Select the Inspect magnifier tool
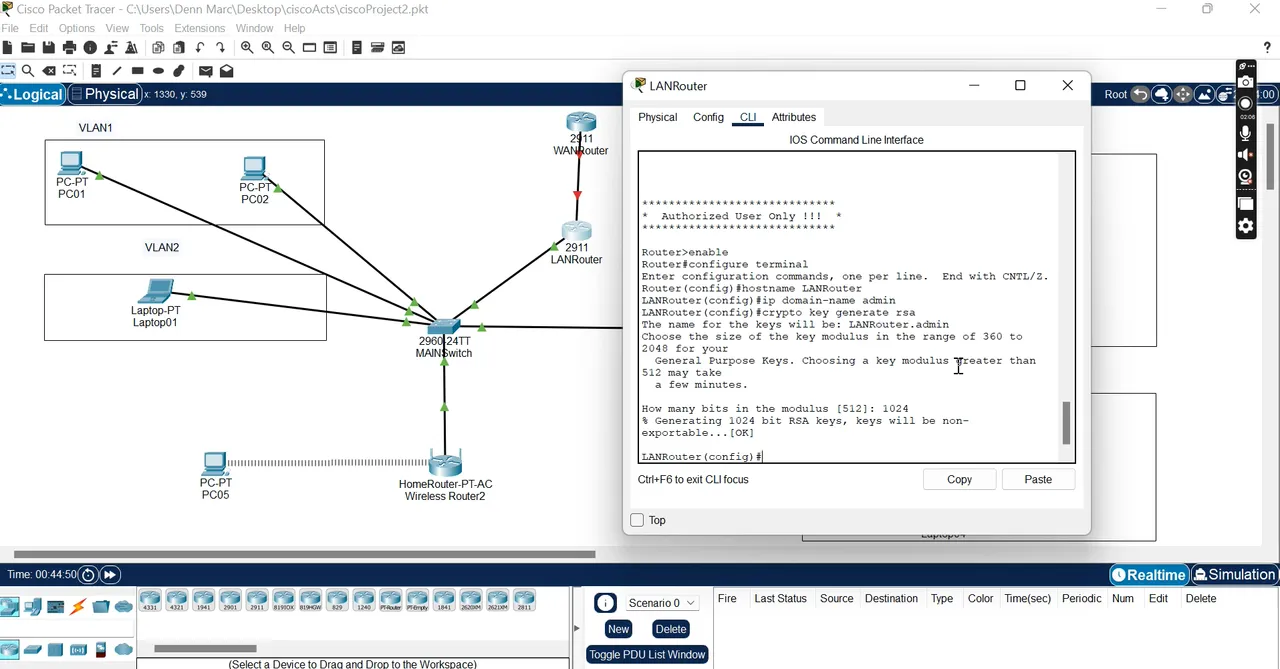The width and height of the screenshot is (1280, 669). tap(28, 71)
